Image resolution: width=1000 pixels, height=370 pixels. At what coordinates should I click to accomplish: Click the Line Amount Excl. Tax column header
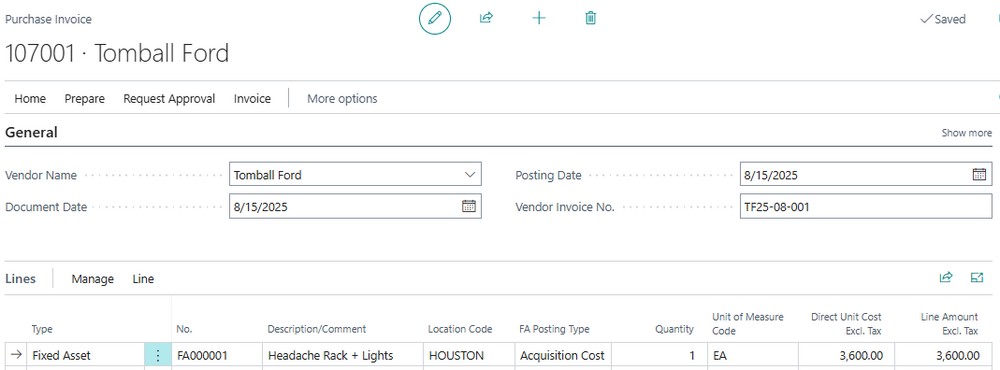pos(949,324)
